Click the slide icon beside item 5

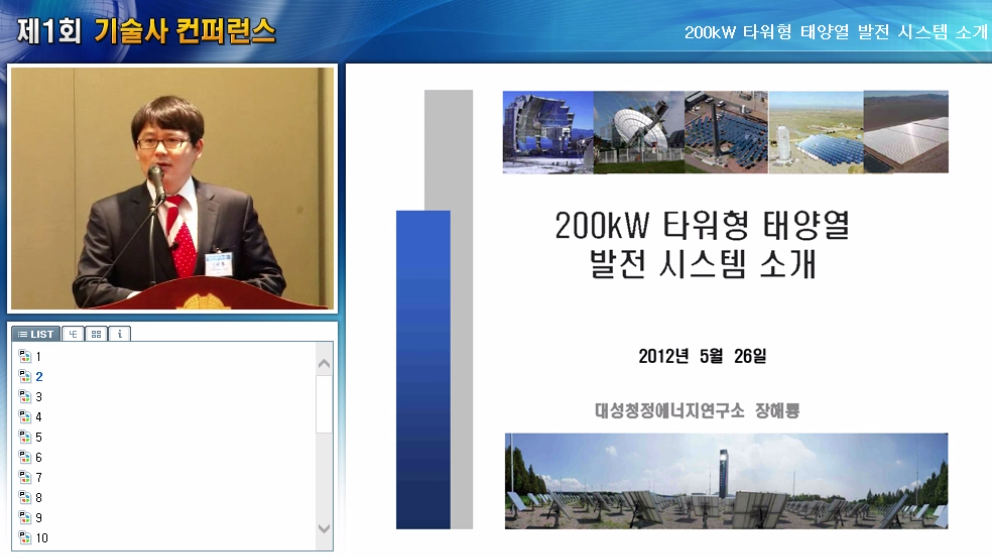pyautogui.click(x=25, y=437)
